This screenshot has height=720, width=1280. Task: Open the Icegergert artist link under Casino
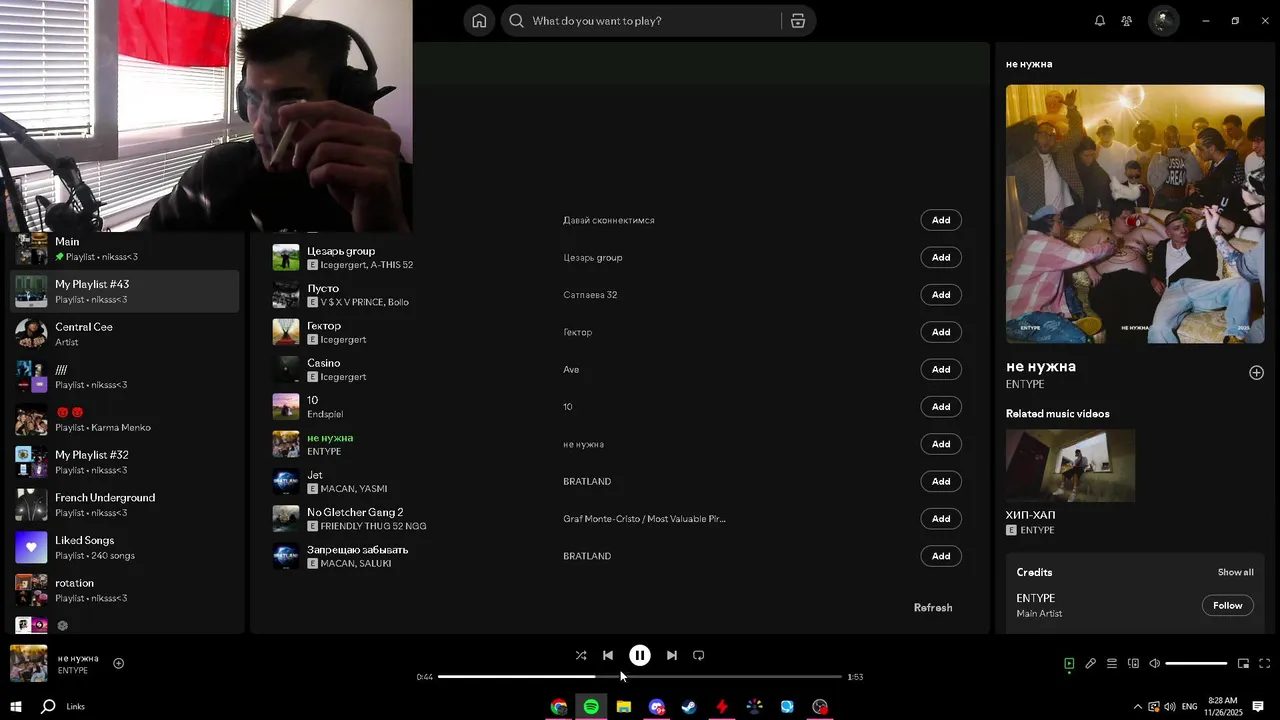click(343, 377)
